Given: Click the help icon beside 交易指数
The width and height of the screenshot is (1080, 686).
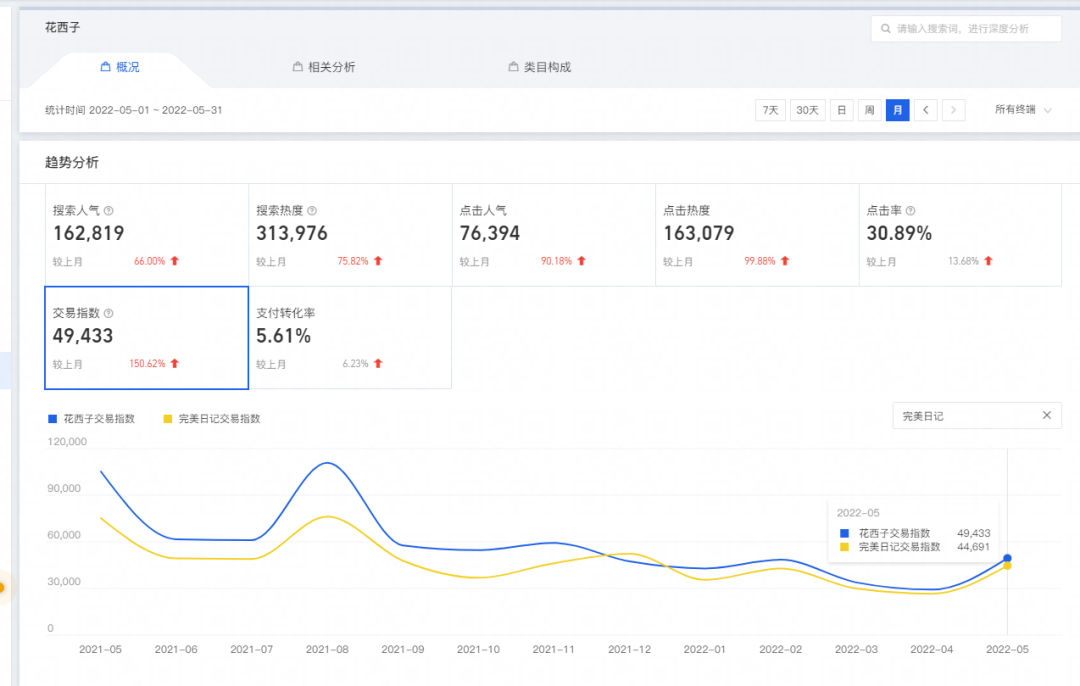Looking at the screenshot, I should pos(109,313).
